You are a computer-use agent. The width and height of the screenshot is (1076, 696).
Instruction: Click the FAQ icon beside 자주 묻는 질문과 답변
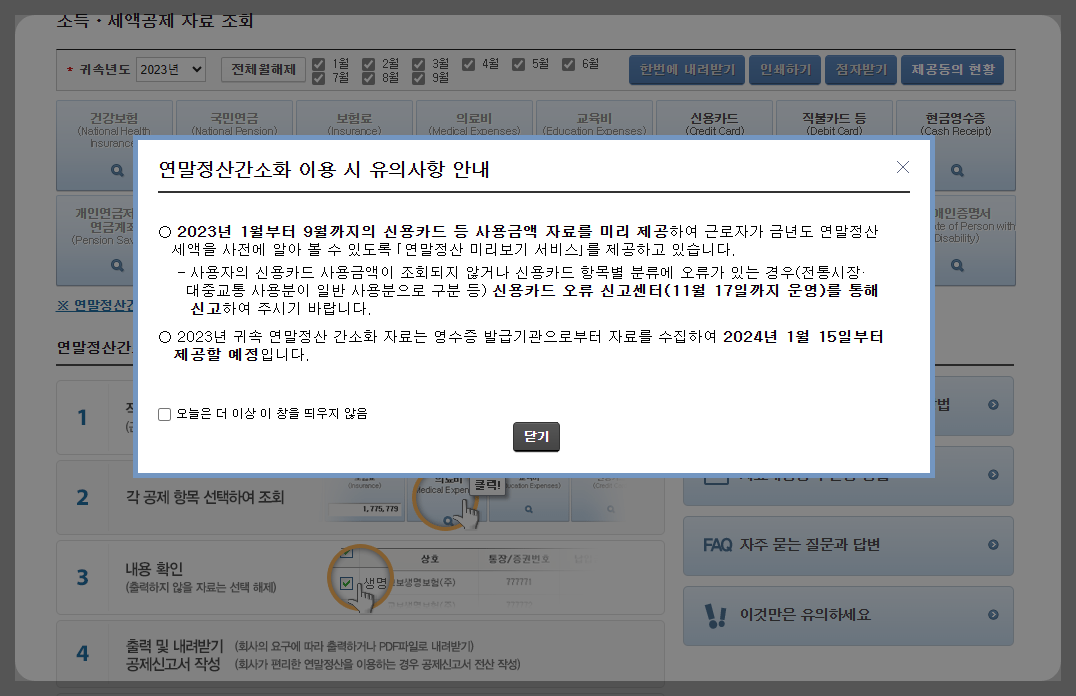pos(718,546)
